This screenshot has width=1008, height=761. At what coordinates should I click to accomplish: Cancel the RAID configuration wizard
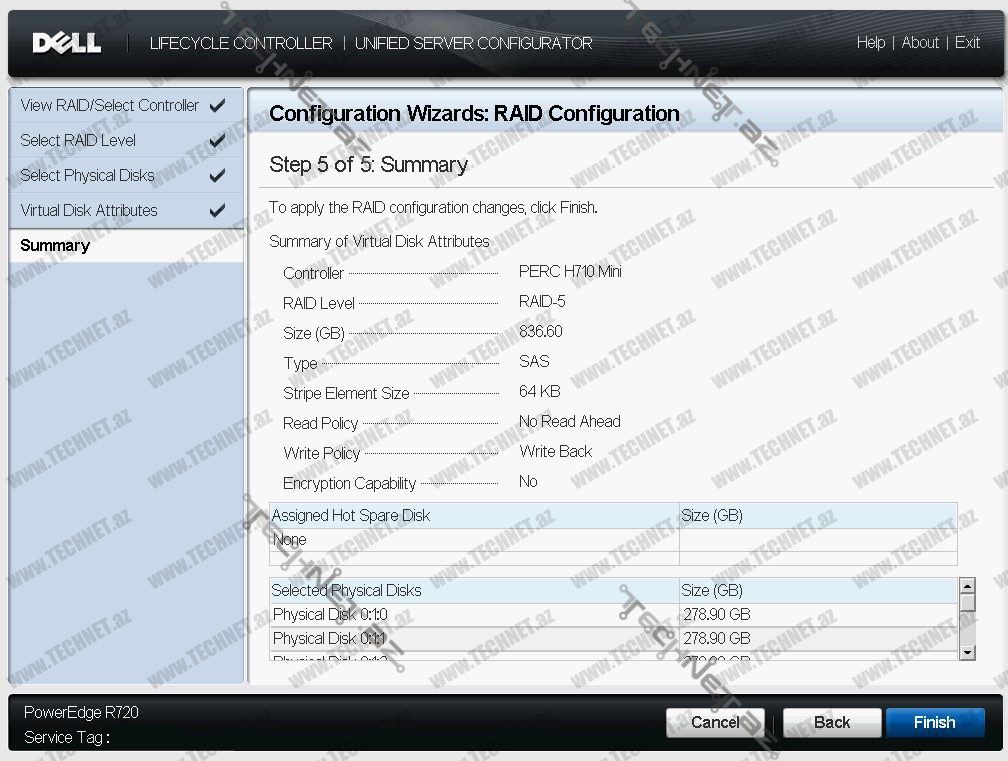(x=715, y=722)
